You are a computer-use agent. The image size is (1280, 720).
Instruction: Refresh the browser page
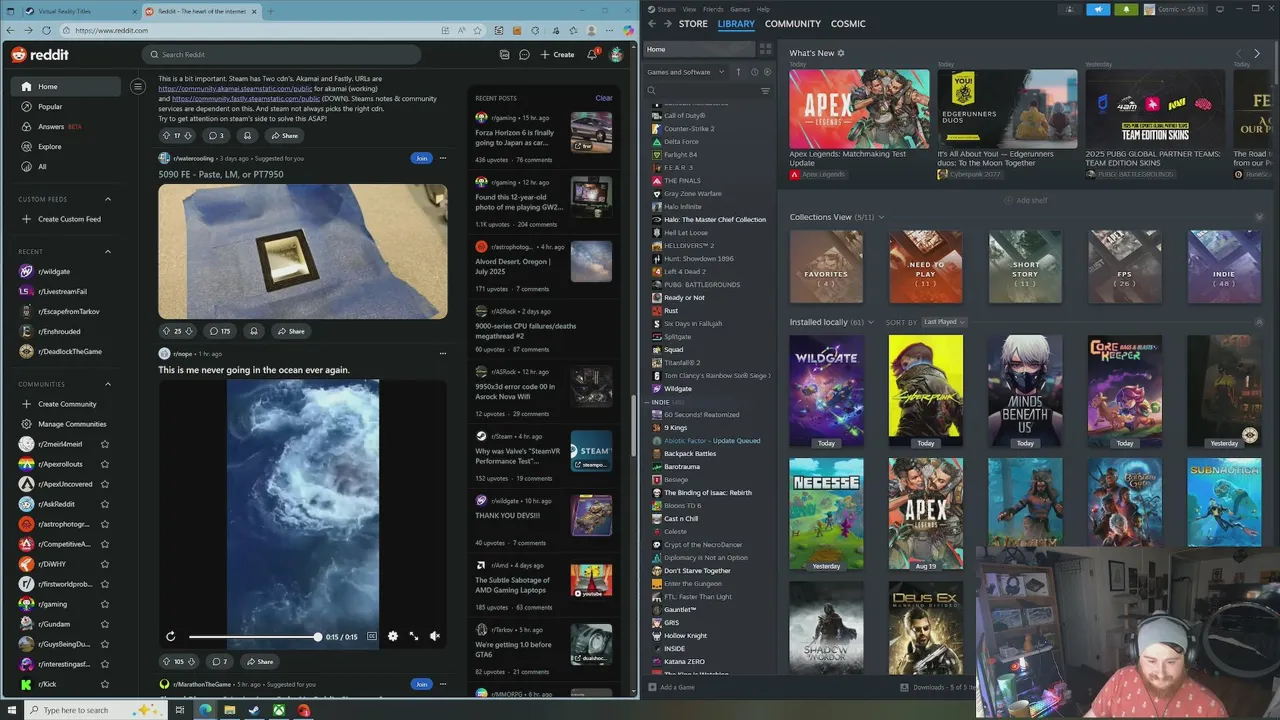tap(45, 30)
